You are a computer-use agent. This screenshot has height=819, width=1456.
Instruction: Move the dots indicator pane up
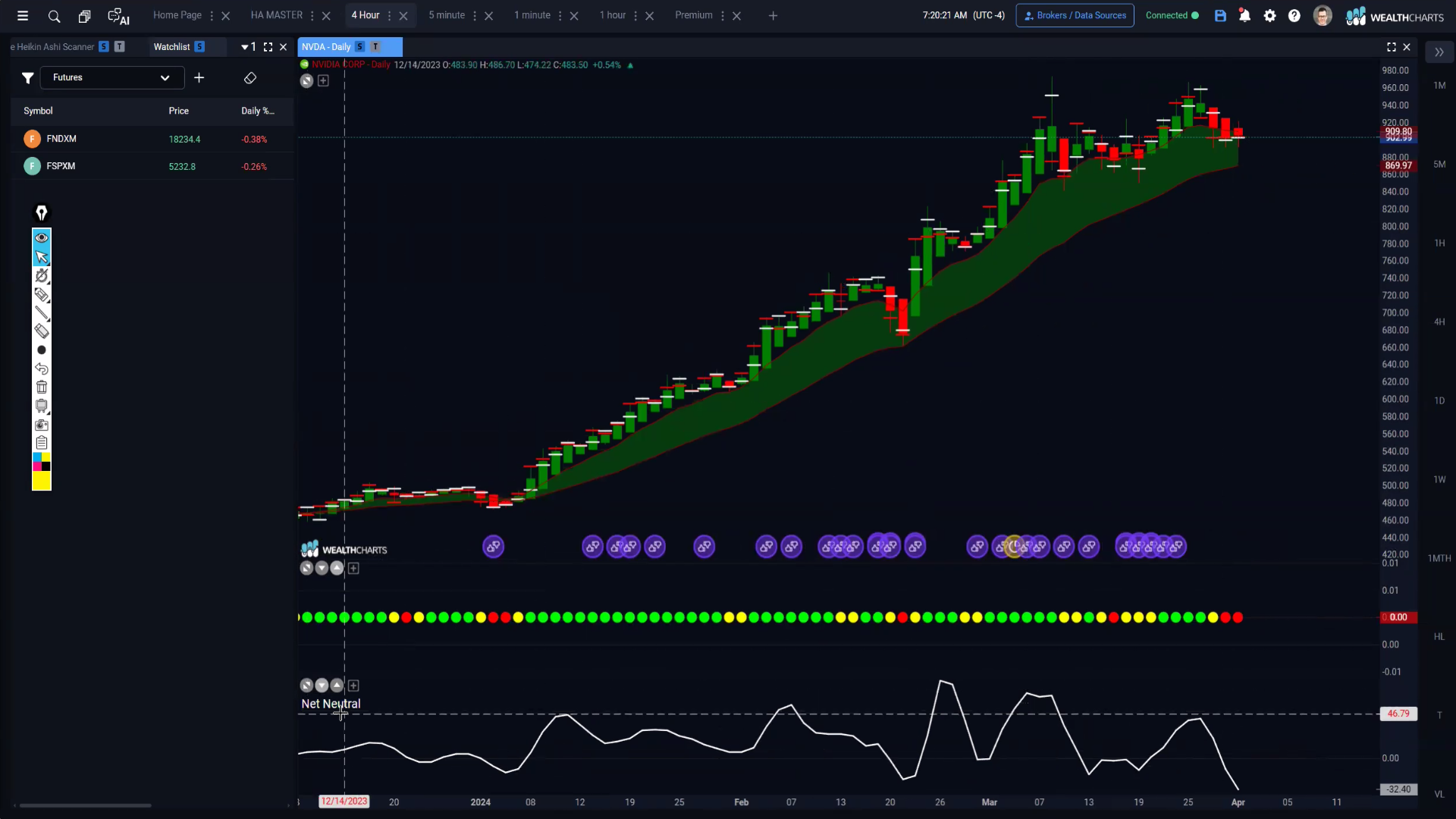tap(337, 568)
